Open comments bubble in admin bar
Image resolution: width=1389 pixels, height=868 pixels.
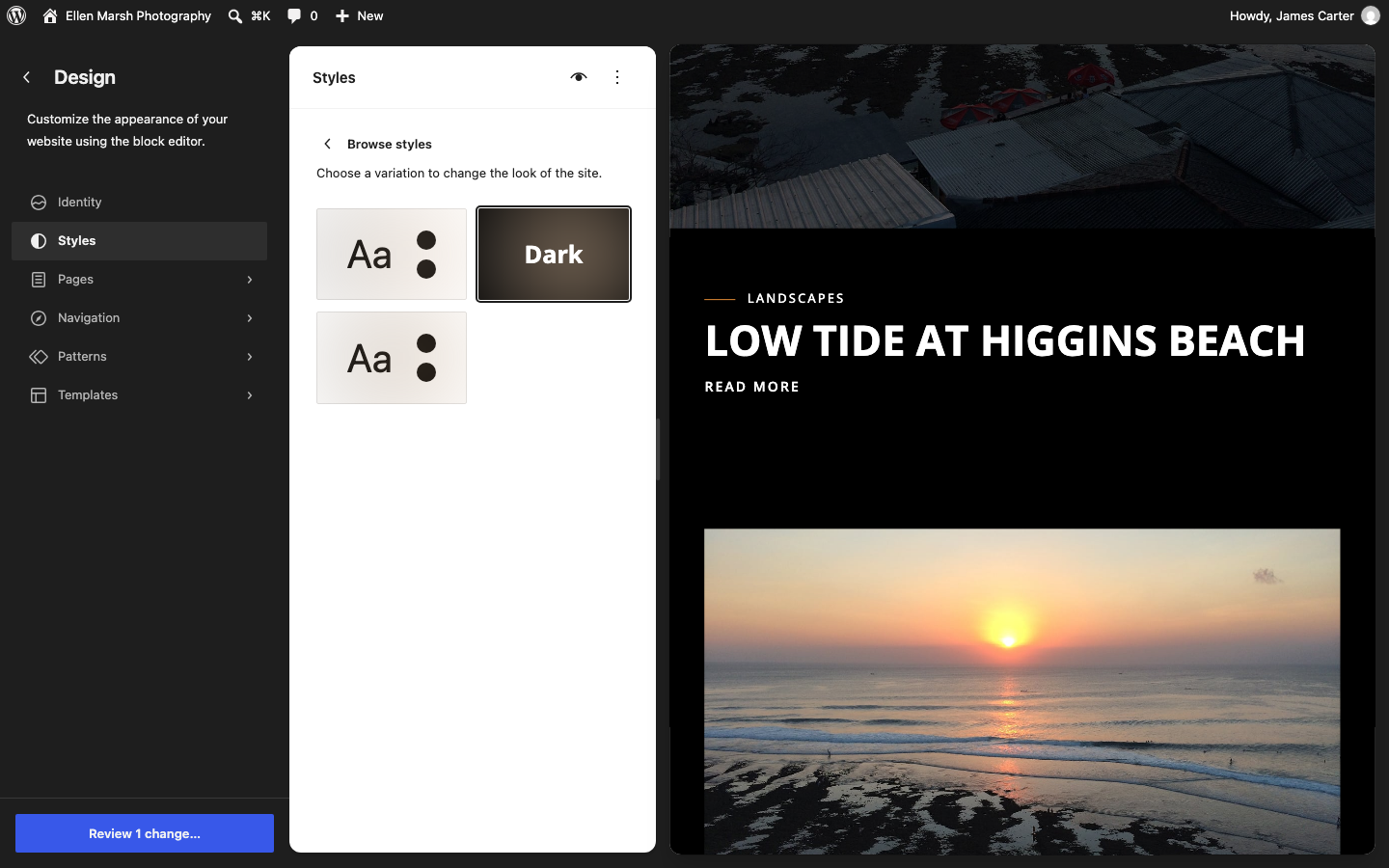(302, 15)
